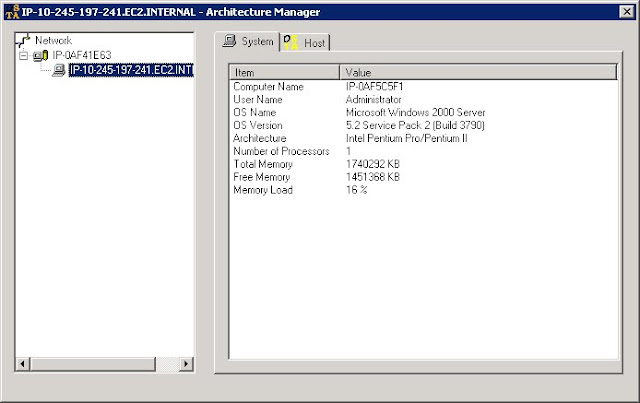Screen dimensions: 640x403
Task: Click the tree scrollbar right arrow
Action: [x=186, y=364]
